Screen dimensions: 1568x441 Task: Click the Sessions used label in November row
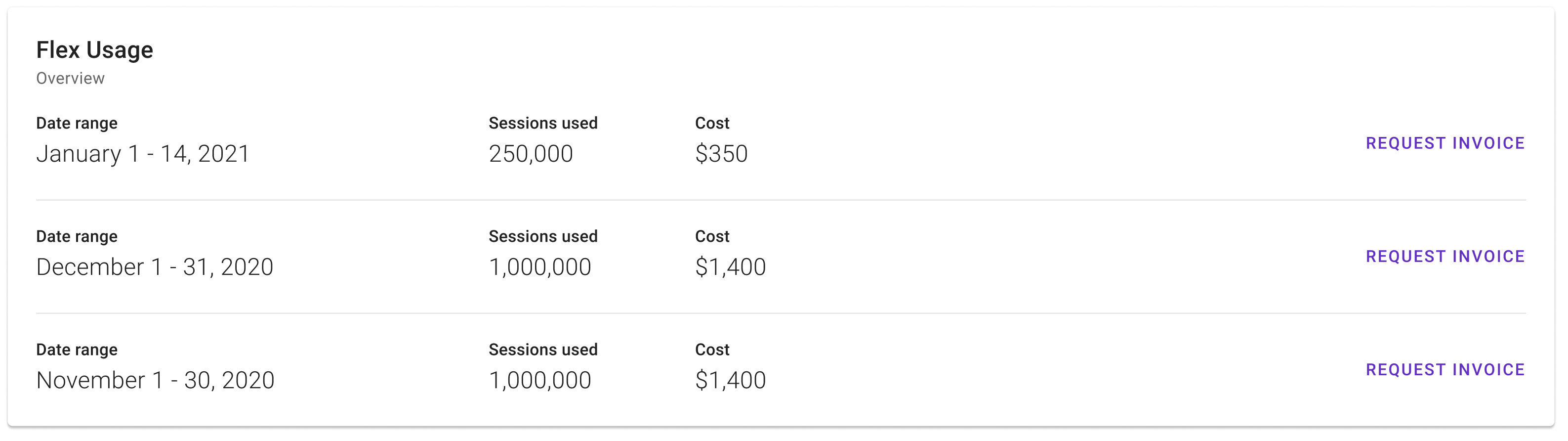pos(543,350)
